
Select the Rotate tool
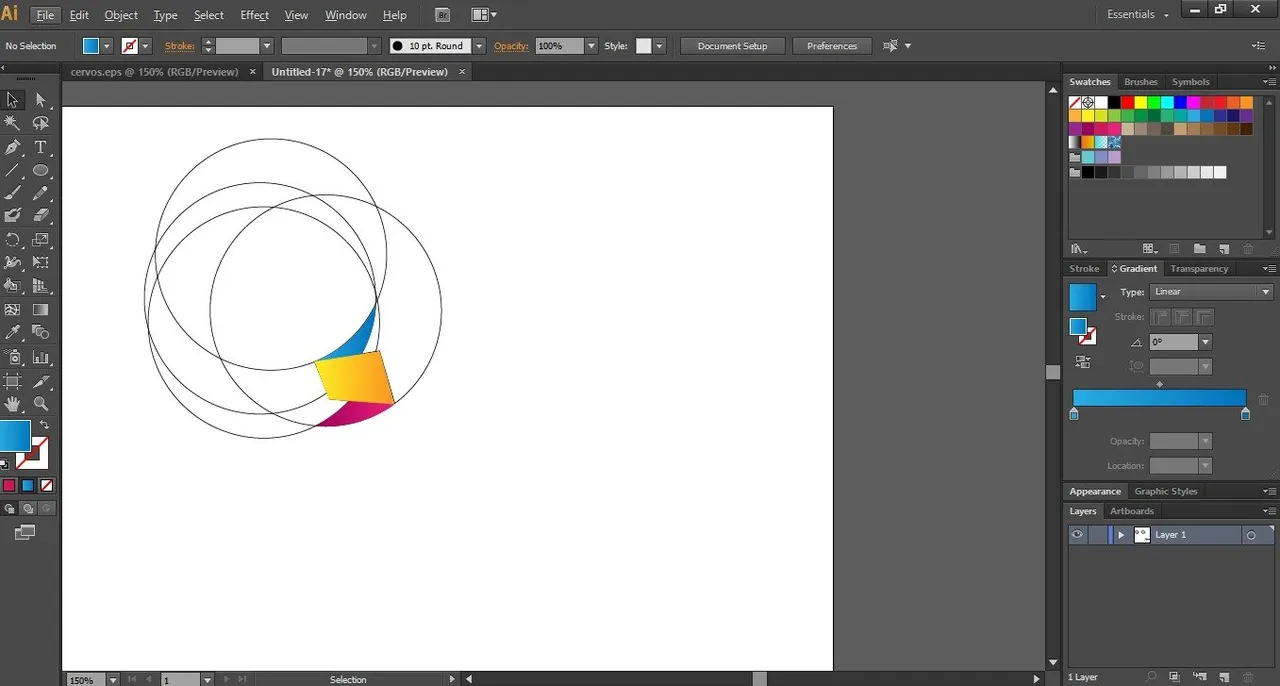click(x=13, y=240)
